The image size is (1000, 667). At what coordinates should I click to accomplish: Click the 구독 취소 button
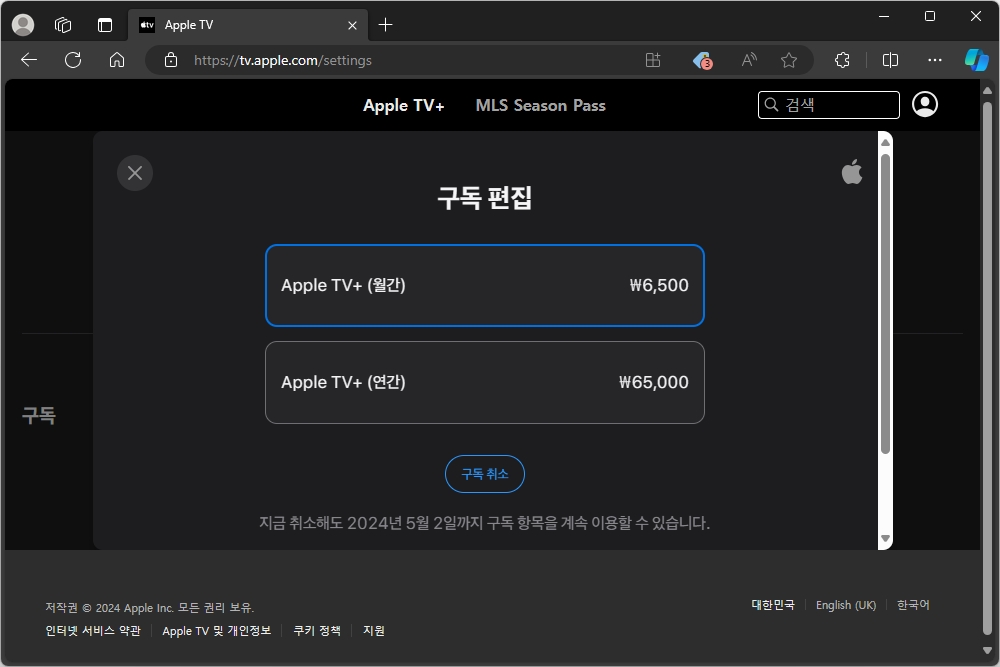(x=485, y=474)
